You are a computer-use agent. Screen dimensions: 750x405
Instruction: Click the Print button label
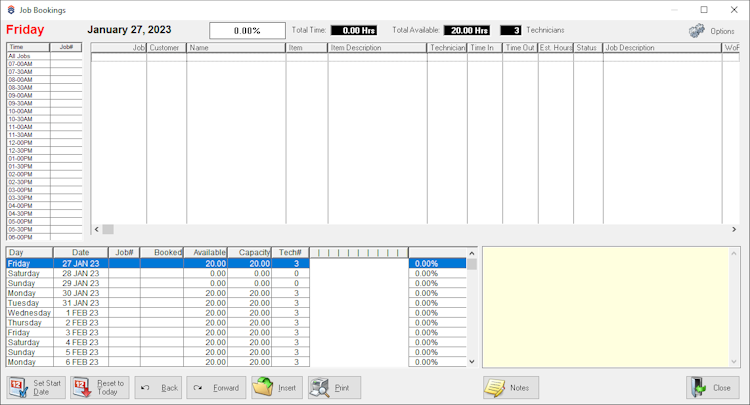point(342,388)
